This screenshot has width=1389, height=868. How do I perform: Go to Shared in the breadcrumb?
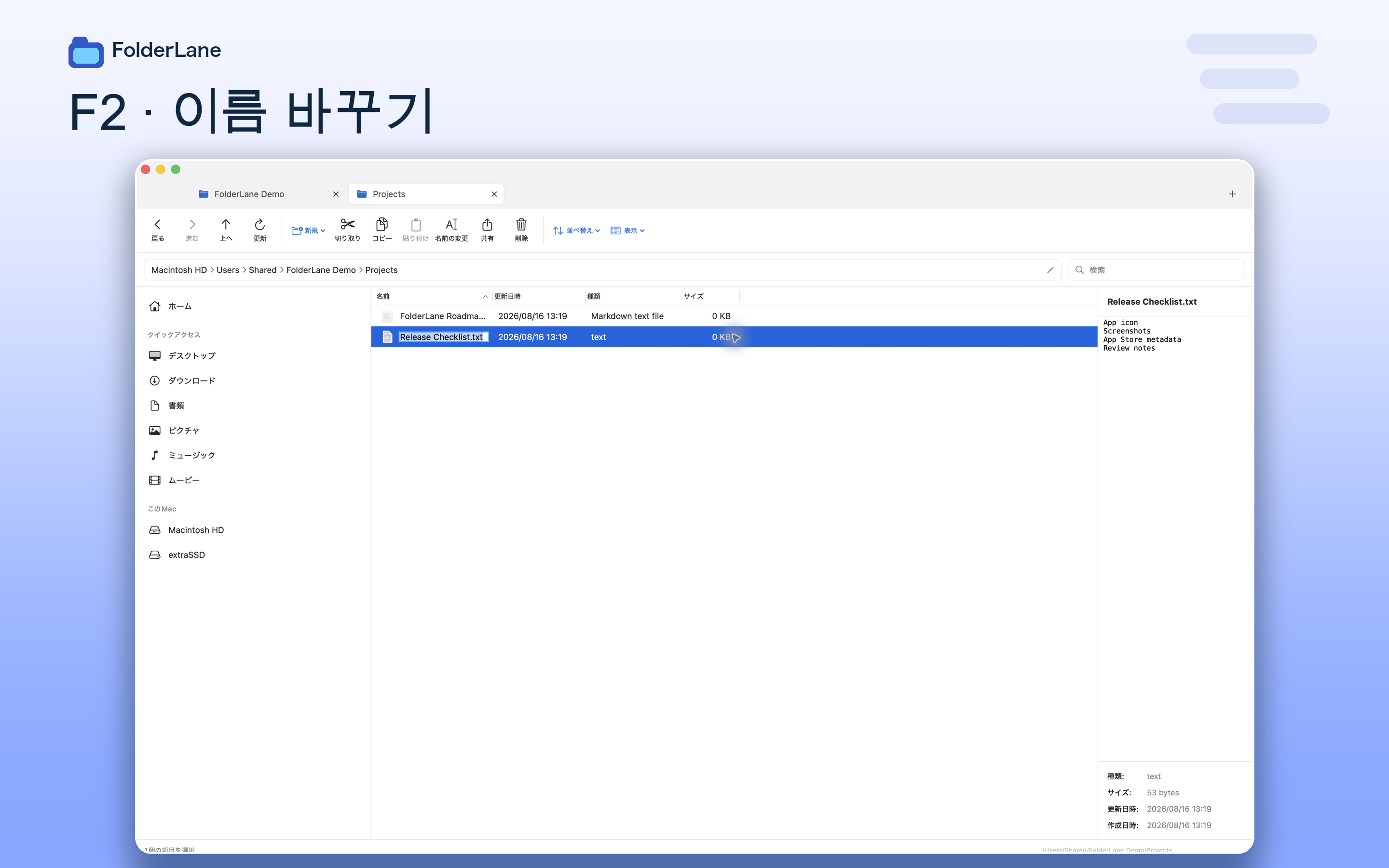pos(262,270)
